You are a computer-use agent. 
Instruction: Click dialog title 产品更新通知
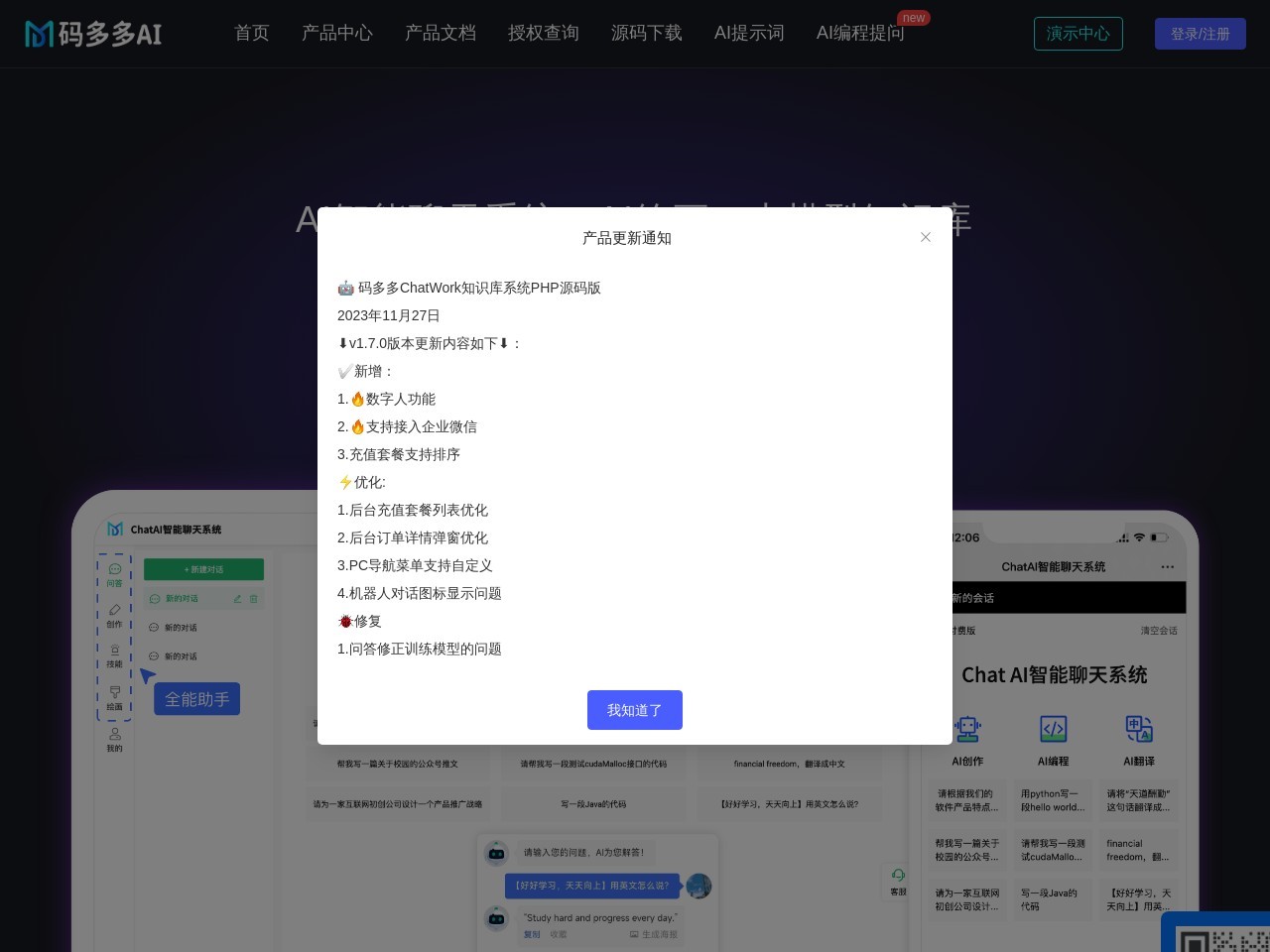point(627,238)
